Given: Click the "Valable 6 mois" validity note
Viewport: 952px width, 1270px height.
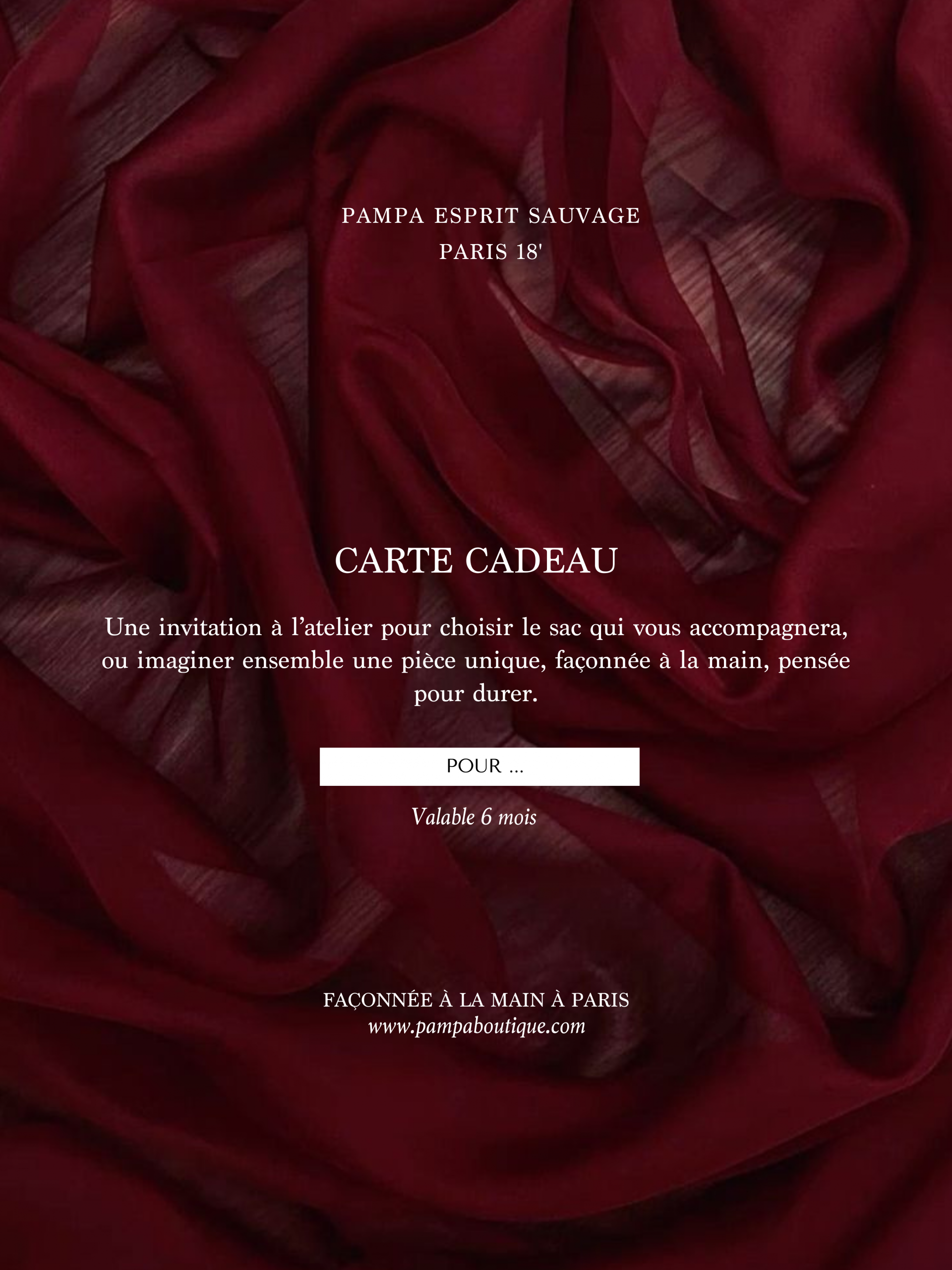Looking at the screenshot, I should 474,817.
